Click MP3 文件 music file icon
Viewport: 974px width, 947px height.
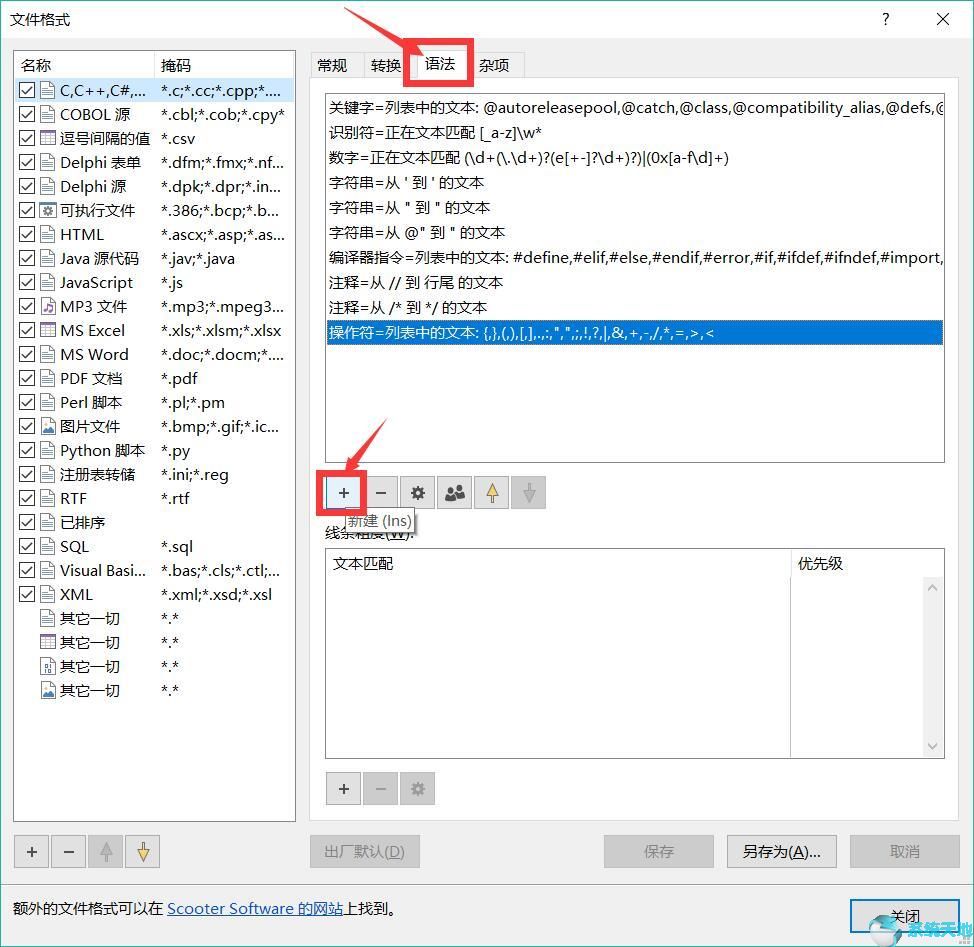tap(48, 306)
